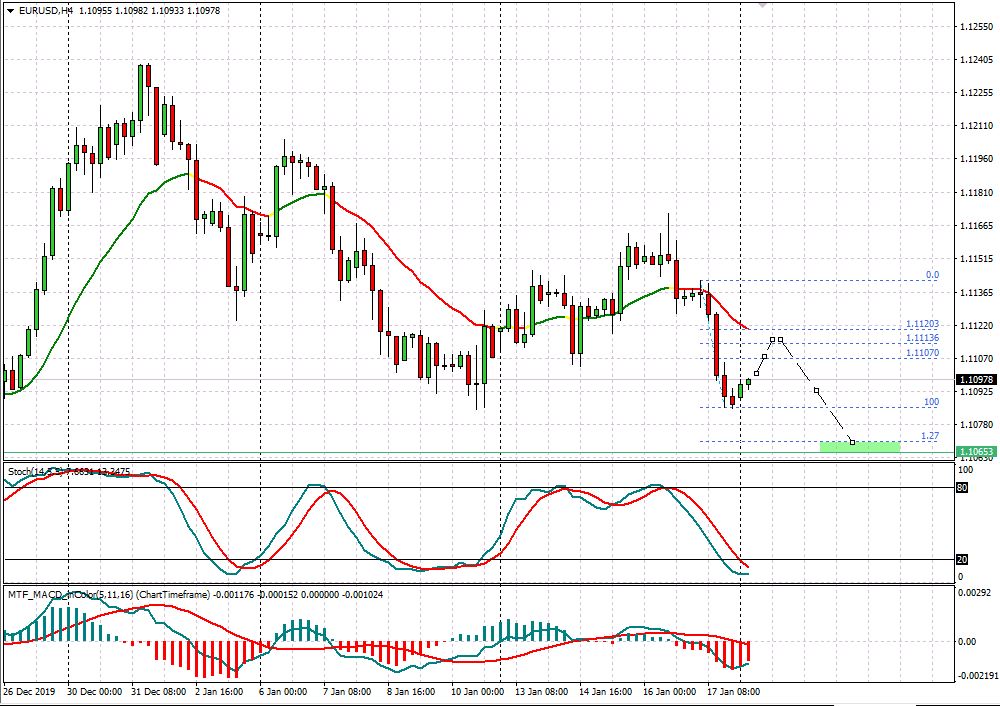The width and height of the screenshot is (1000, 706).
Task: Select the current price tag 1.10978
Action: pos(973,379)
